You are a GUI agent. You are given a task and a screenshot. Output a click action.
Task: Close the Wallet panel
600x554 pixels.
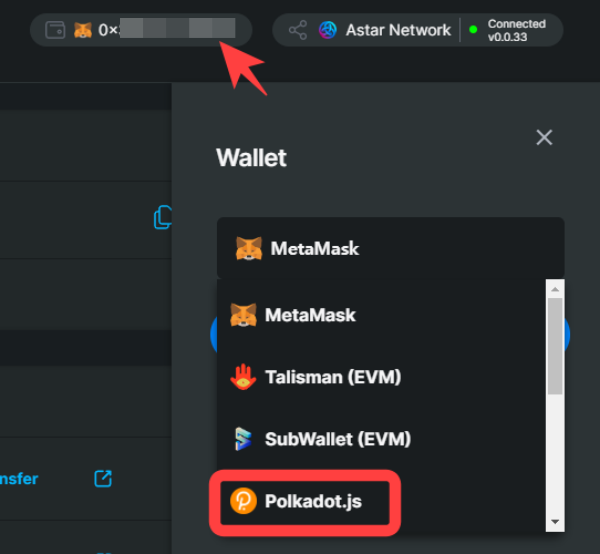[x=544, y=137]
